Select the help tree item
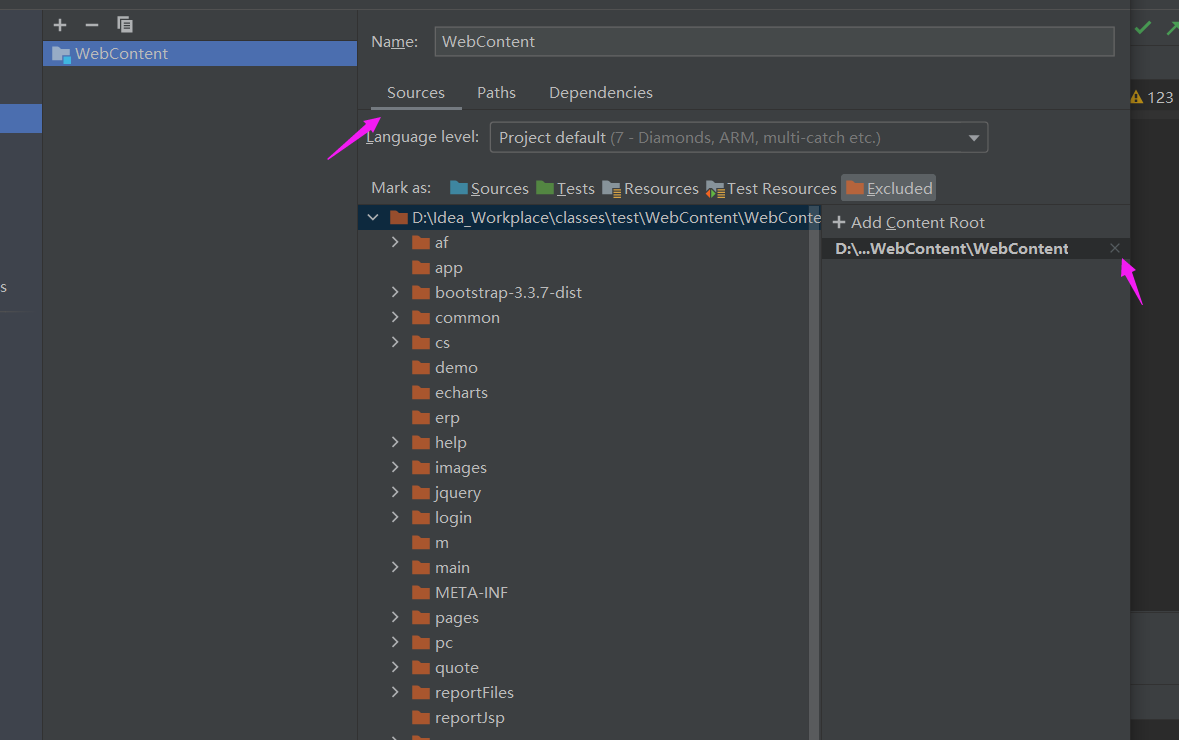Viewport: 1179px width, 740px height. (x=450, y=442)
